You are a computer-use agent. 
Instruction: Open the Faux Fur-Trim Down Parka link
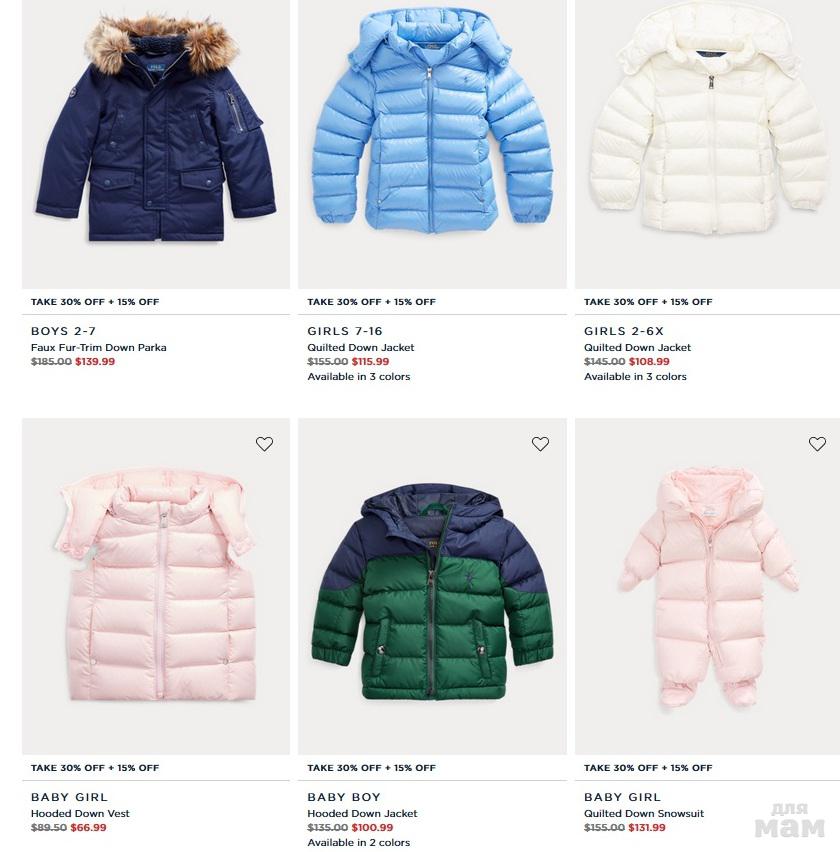[x=98, y=347]
